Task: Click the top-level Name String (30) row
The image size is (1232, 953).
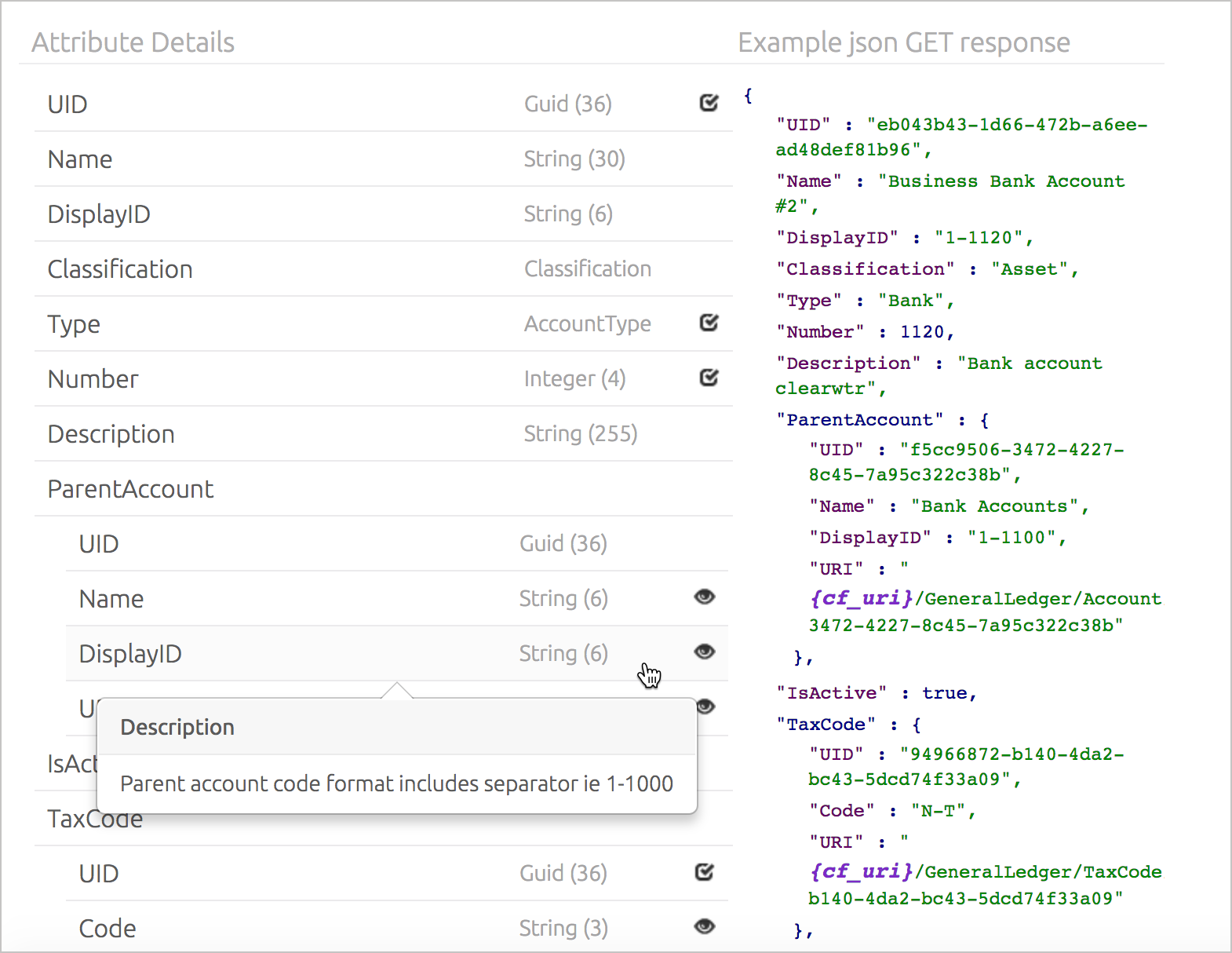Action: [80, 159]
